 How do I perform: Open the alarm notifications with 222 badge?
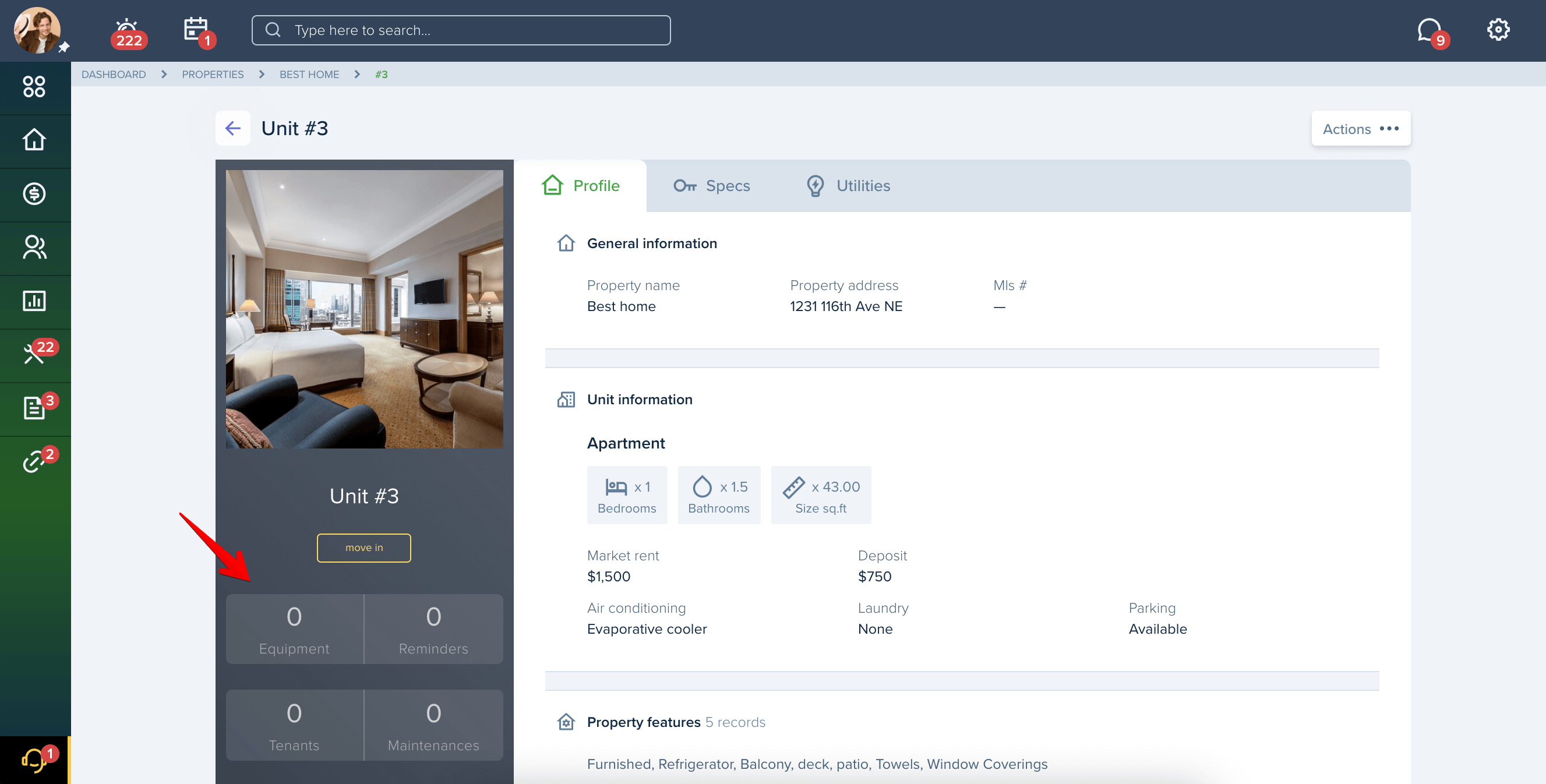point(128,33)
